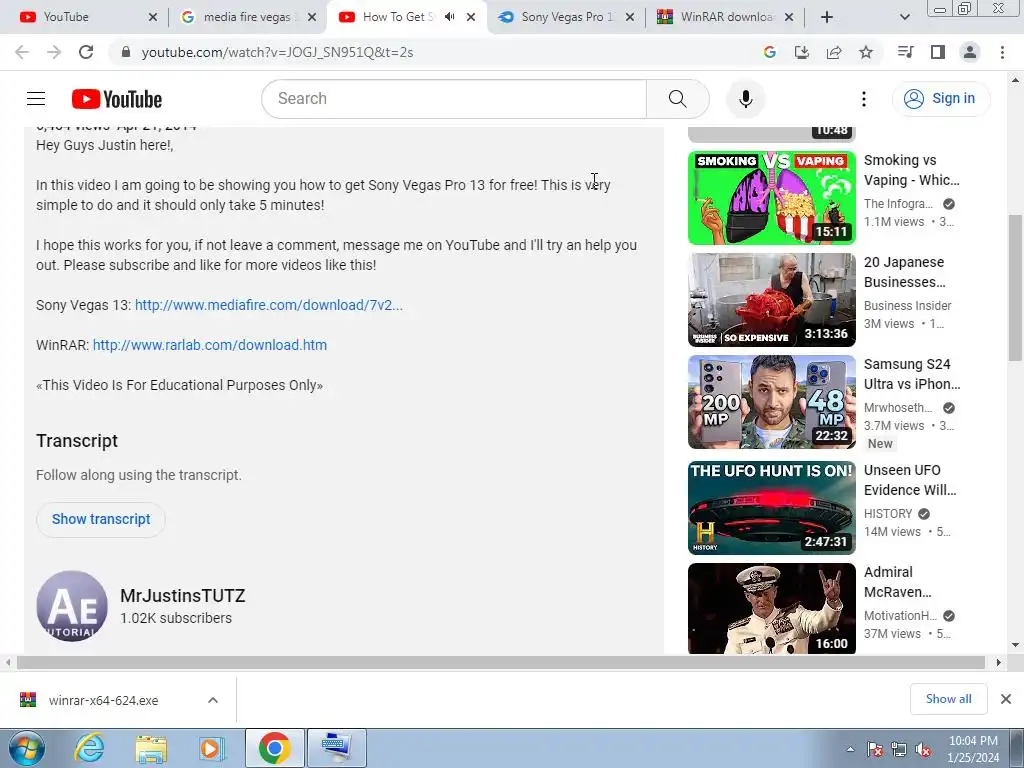Open the Windows Start menu
1024x768 pixels.
[x=26, y=748]
